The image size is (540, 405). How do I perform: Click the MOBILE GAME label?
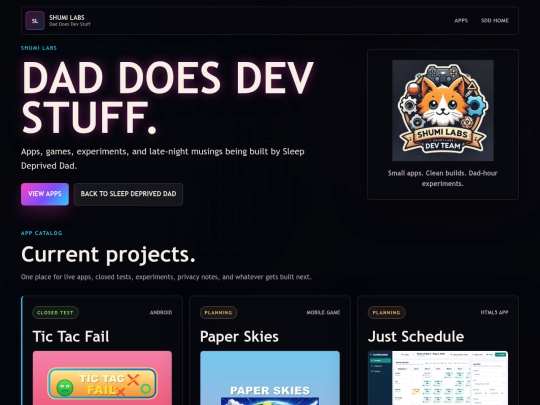[323, 312]
